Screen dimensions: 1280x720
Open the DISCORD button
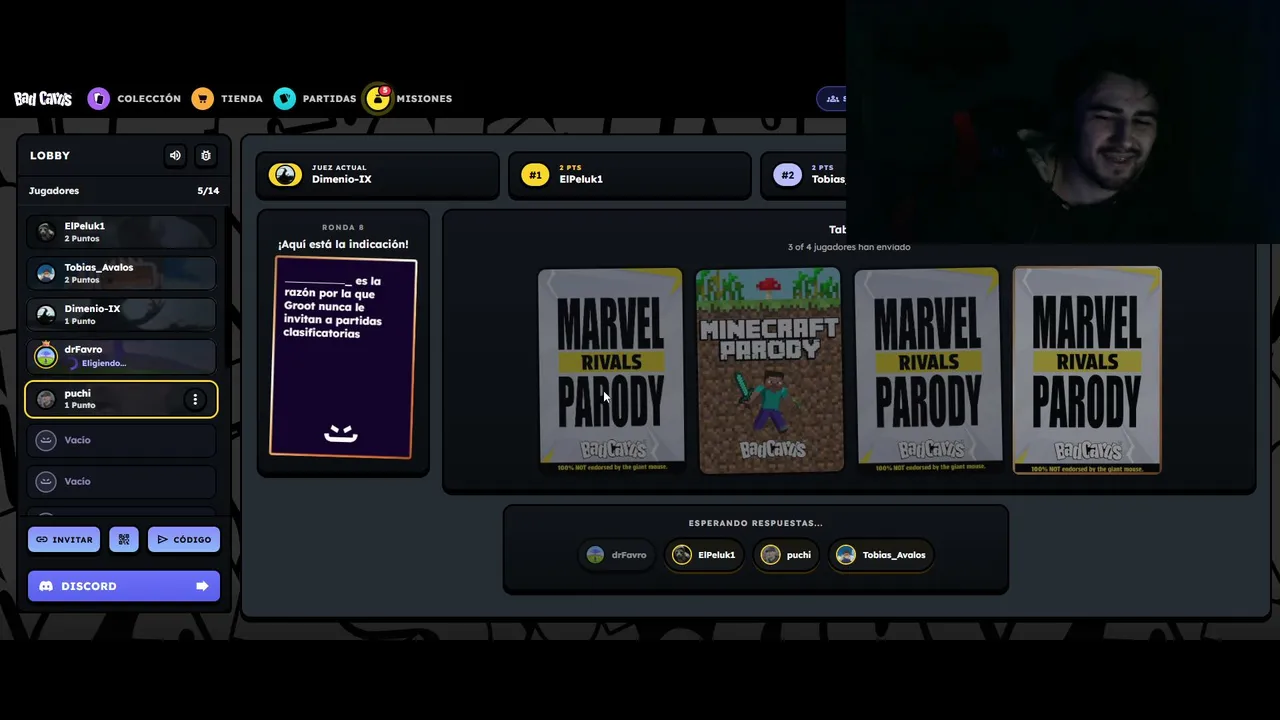tap(124, 586)
